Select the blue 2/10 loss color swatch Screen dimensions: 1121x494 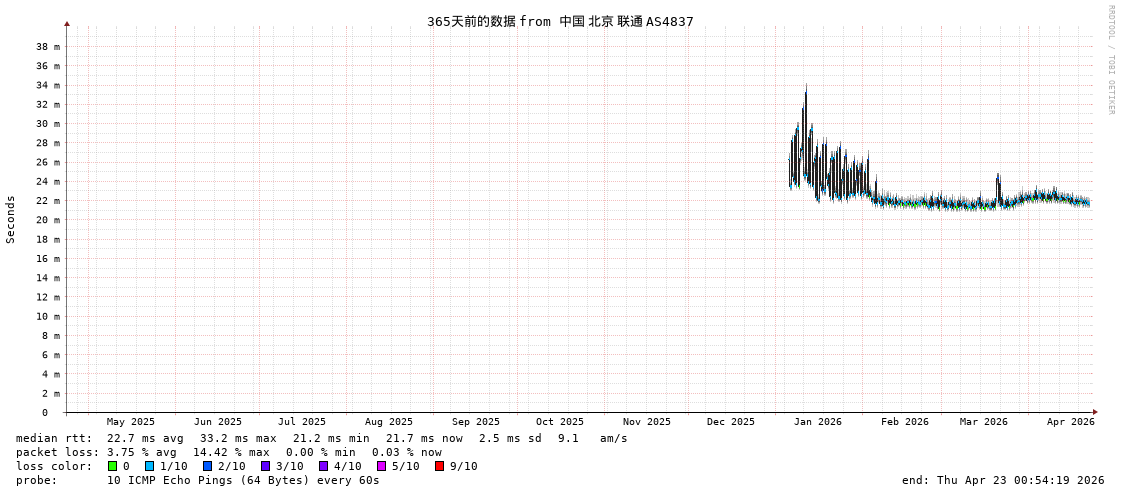pos(208,466)
